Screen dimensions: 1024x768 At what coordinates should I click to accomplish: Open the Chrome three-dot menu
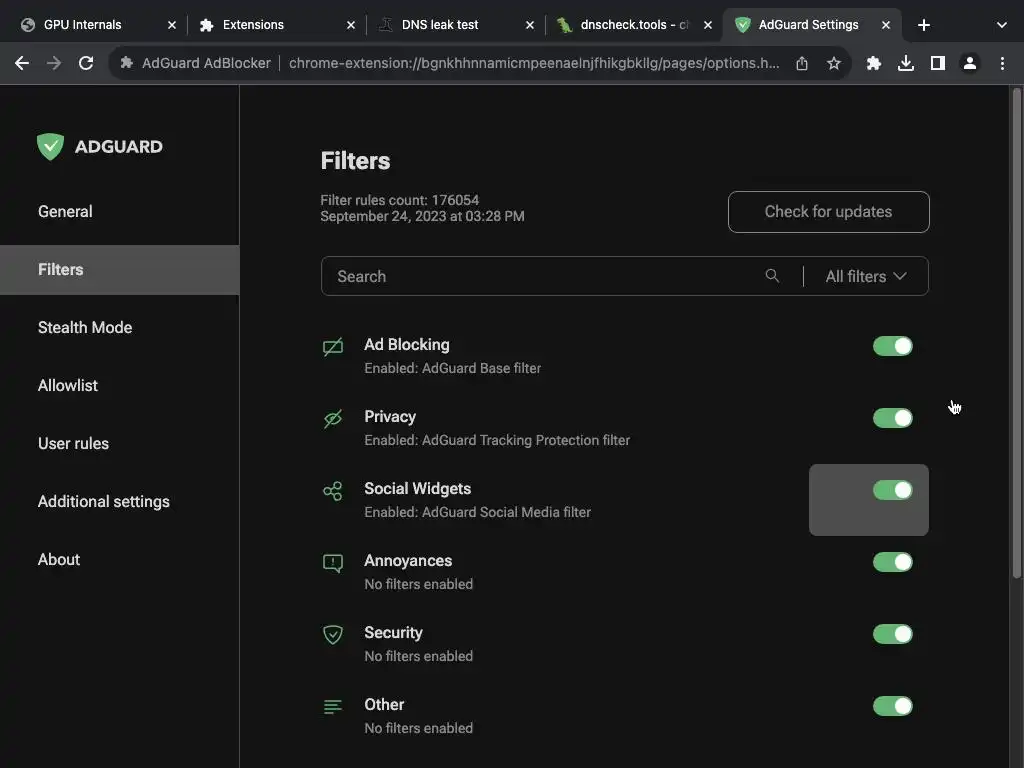coord(1002,63)
